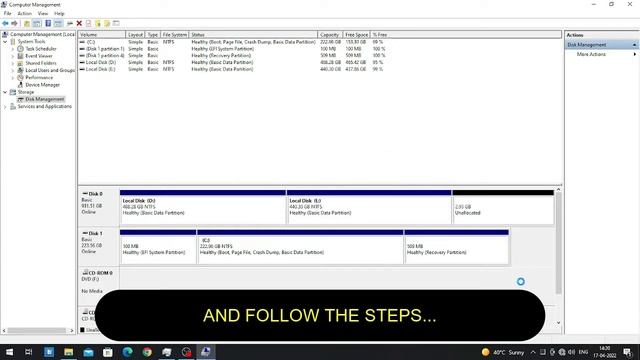Viewport: 640px width, 360px height.
Task: Sort by the Status column header
Action: 253,35
